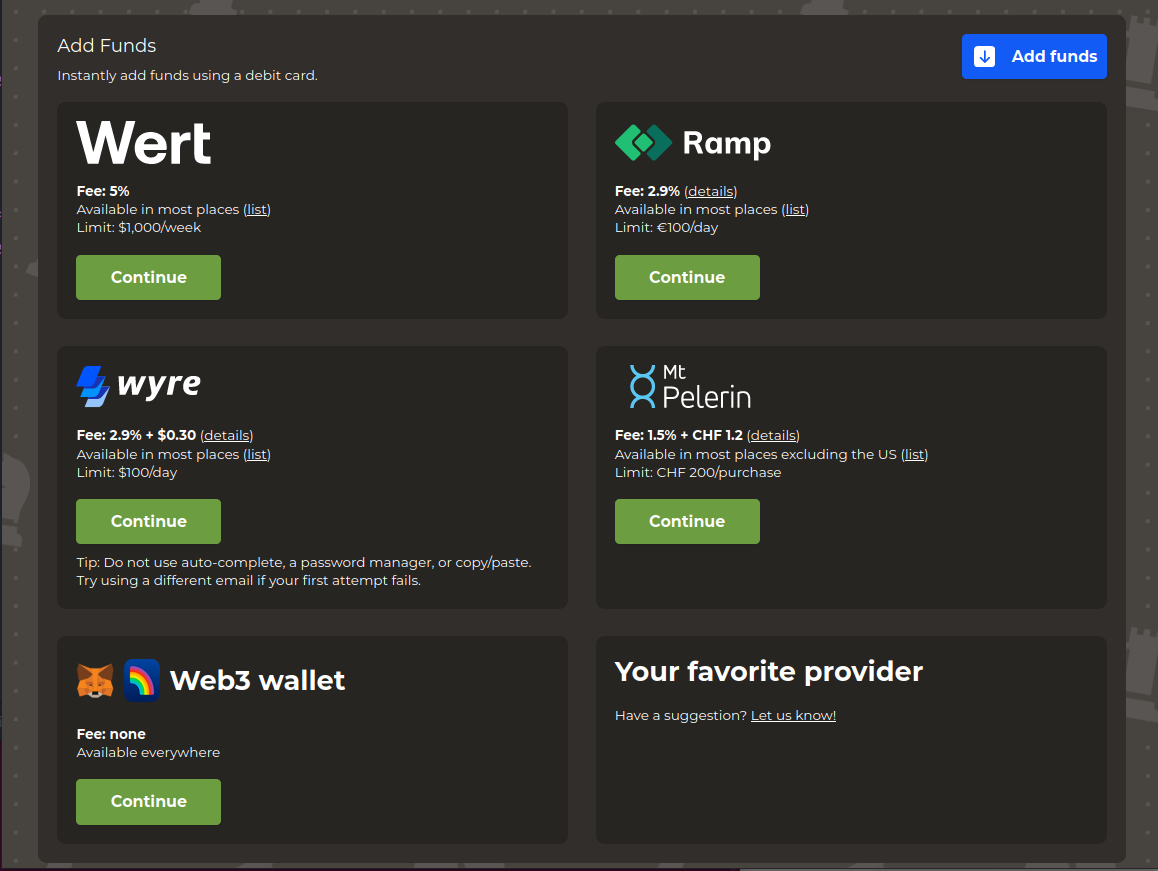Open Mt Pelerin fee details link
This screenshot has height=871, width=1158.
[773, 436]
